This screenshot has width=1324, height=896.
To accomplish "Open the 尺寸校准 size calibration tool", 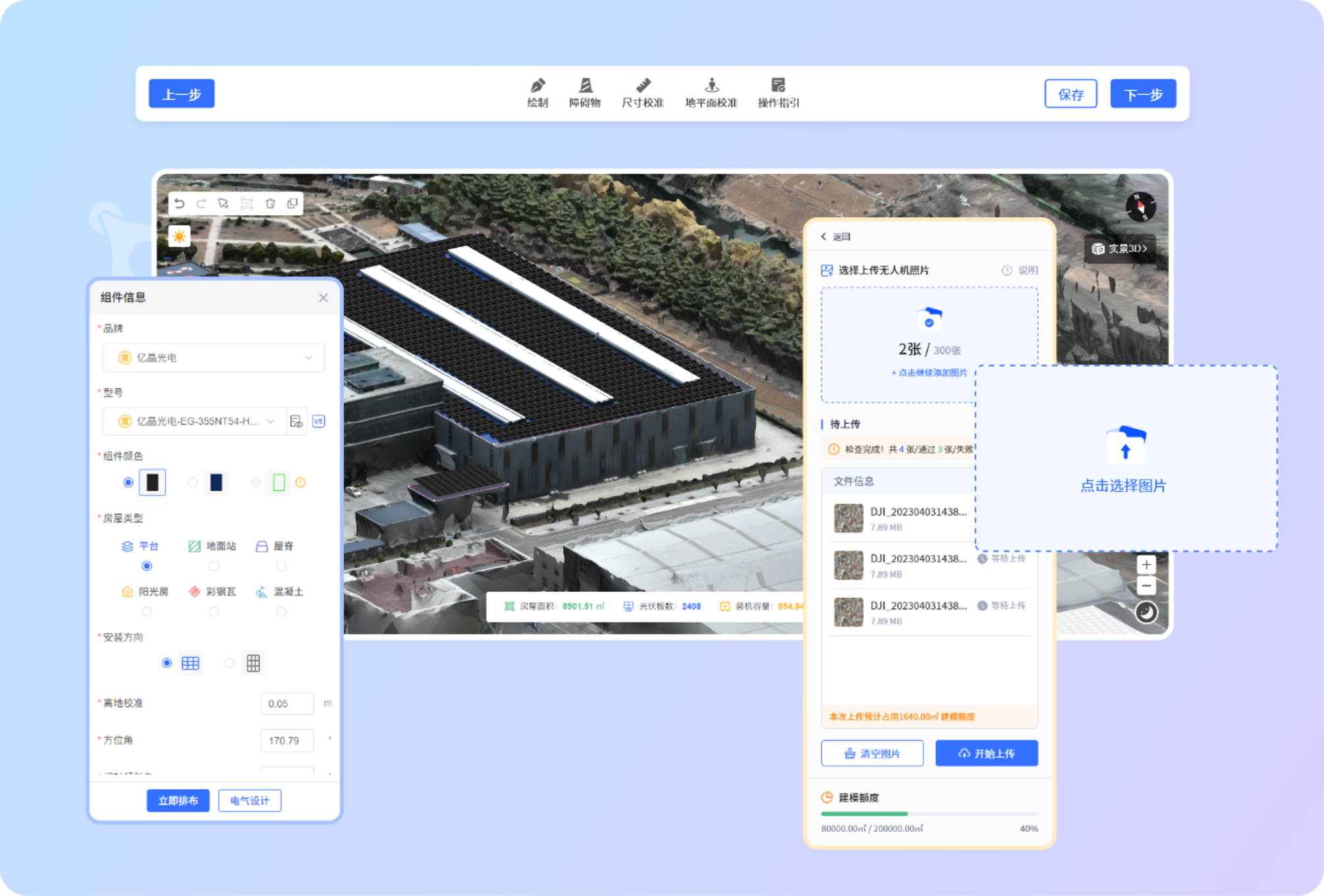I will pos(642,93).
